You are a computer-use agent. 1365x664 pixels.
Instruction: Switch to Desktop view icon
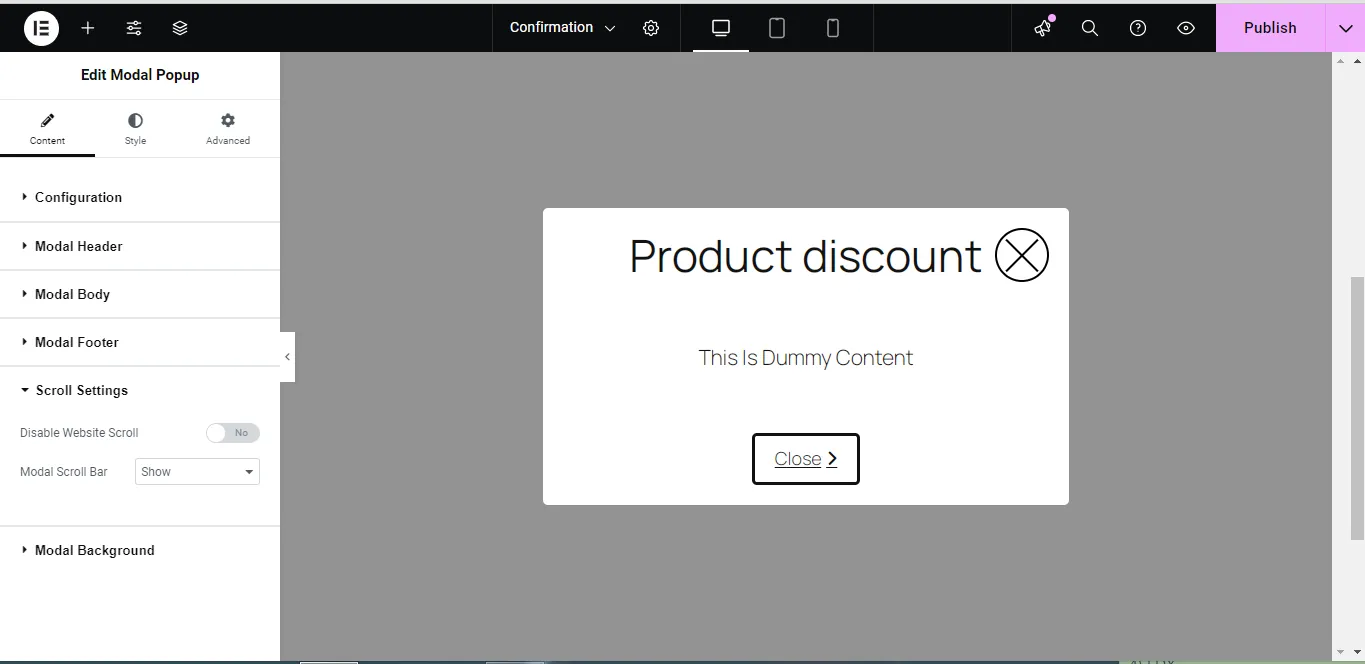[x=721, y=28]
